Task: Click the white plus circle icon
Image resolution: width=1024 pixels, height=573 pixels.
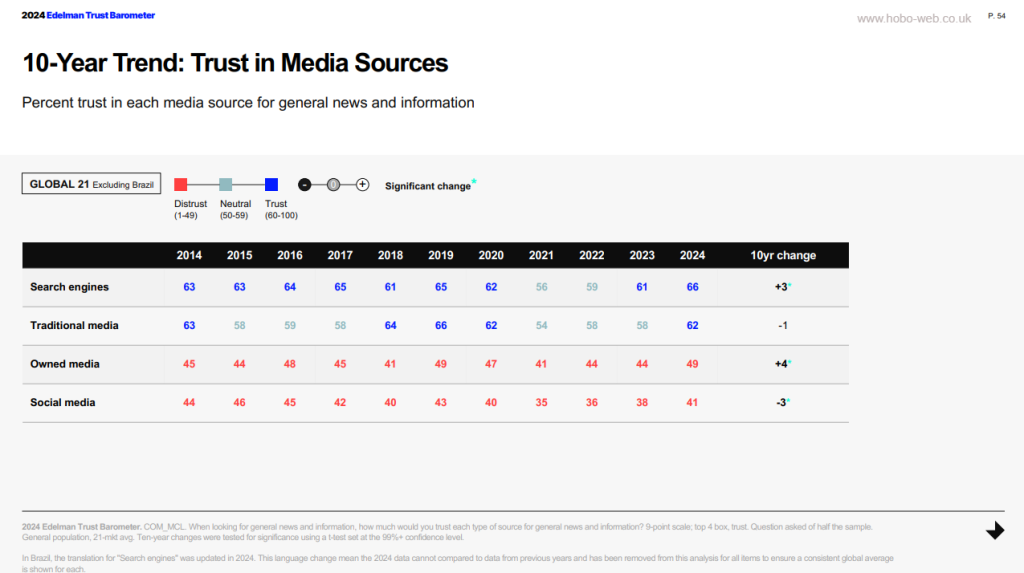Action: pyautogui.click(x=363, y=184)
